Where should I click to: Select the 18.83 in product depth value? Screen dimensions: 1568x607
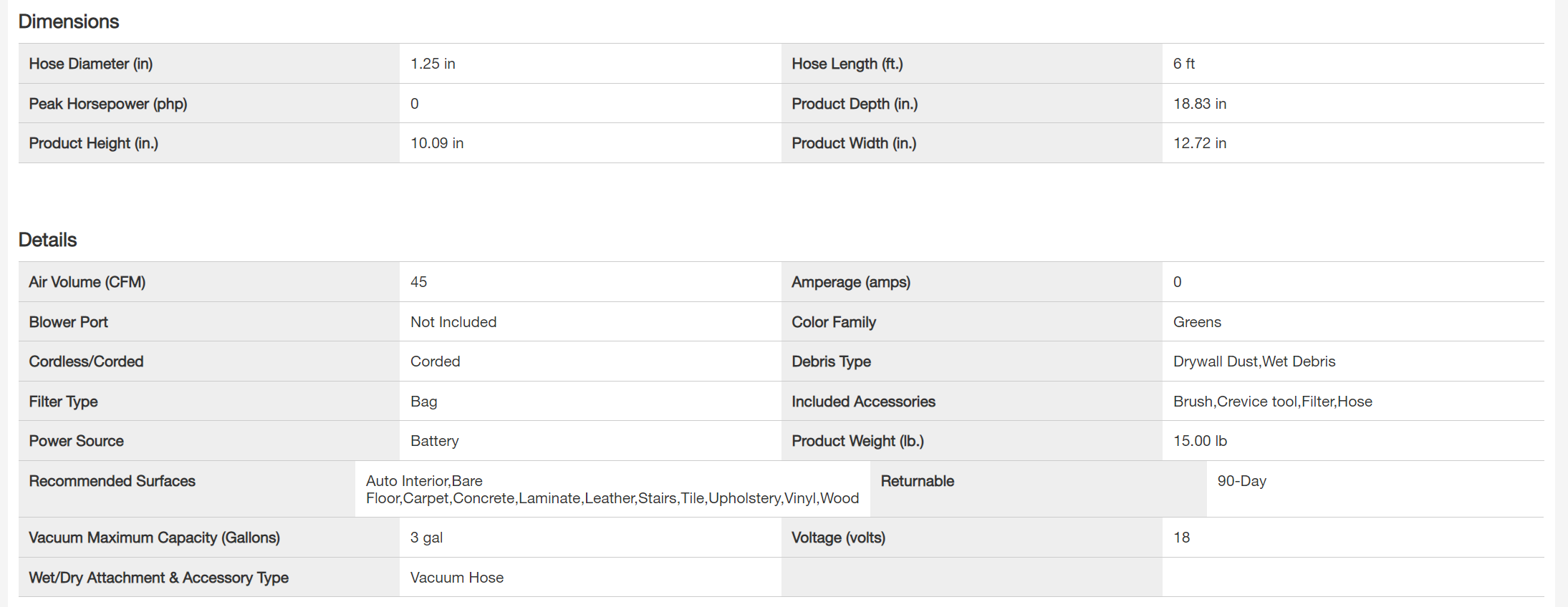pyautogui.click(x=1199, y=104)
